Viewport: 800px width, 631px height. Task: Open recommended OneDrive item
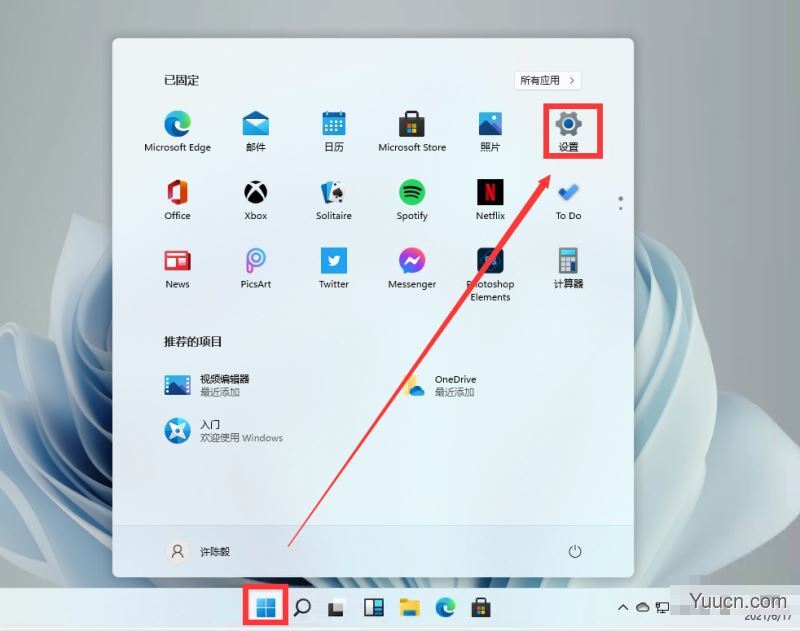(440, 385)
